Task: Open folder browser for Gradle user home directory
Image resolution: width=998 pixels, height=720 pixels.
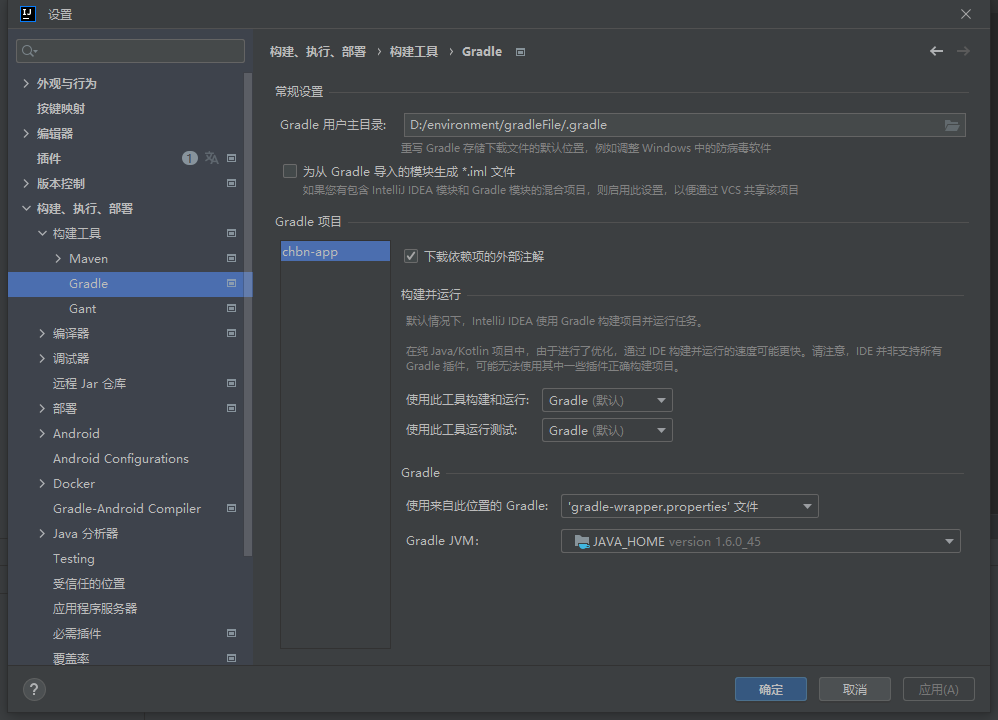Action: [x=953, y=125]
